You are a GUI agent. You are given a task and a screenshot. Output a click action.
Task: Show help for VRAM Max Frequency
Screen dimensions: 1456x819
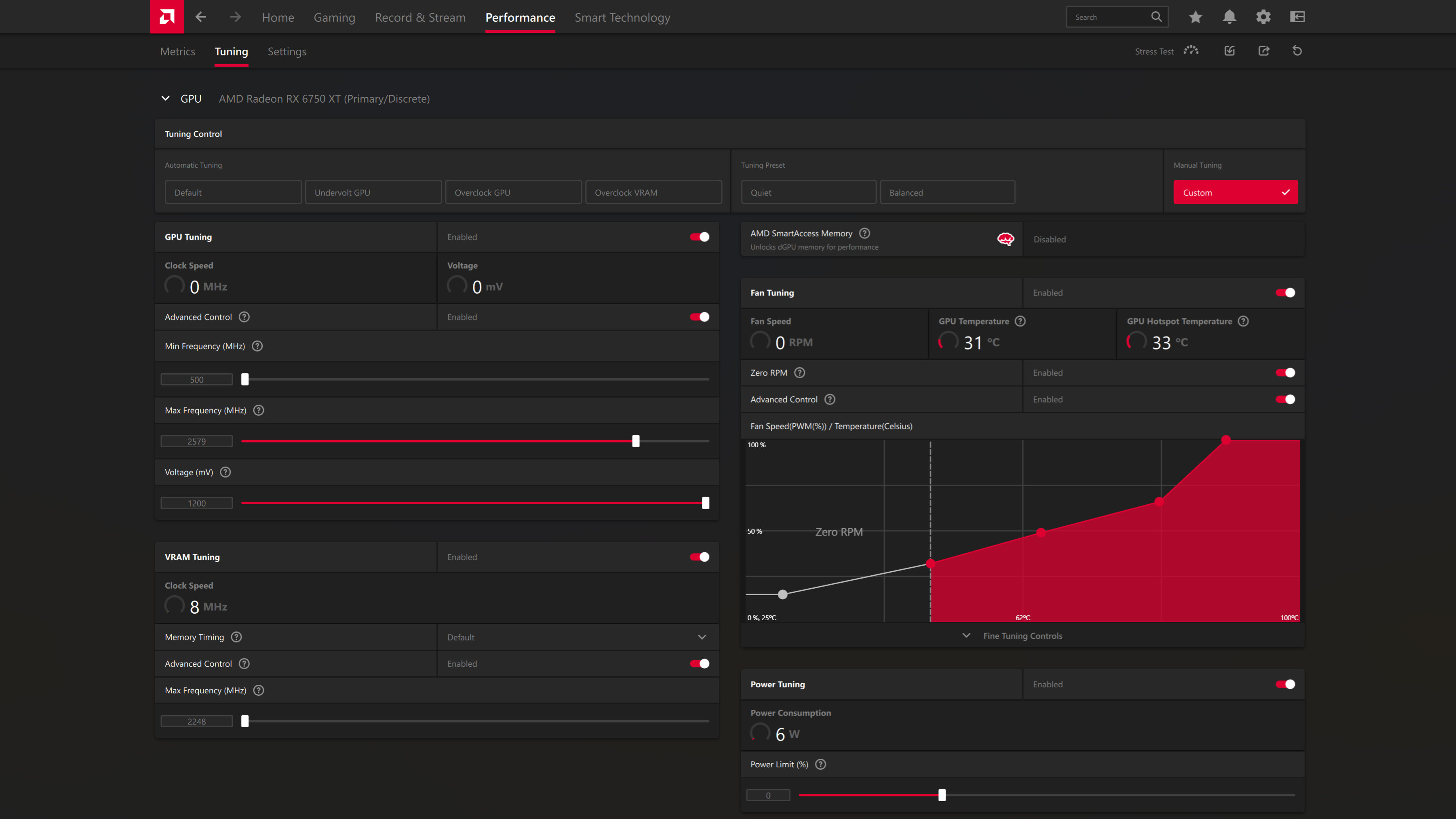point(258,690)
